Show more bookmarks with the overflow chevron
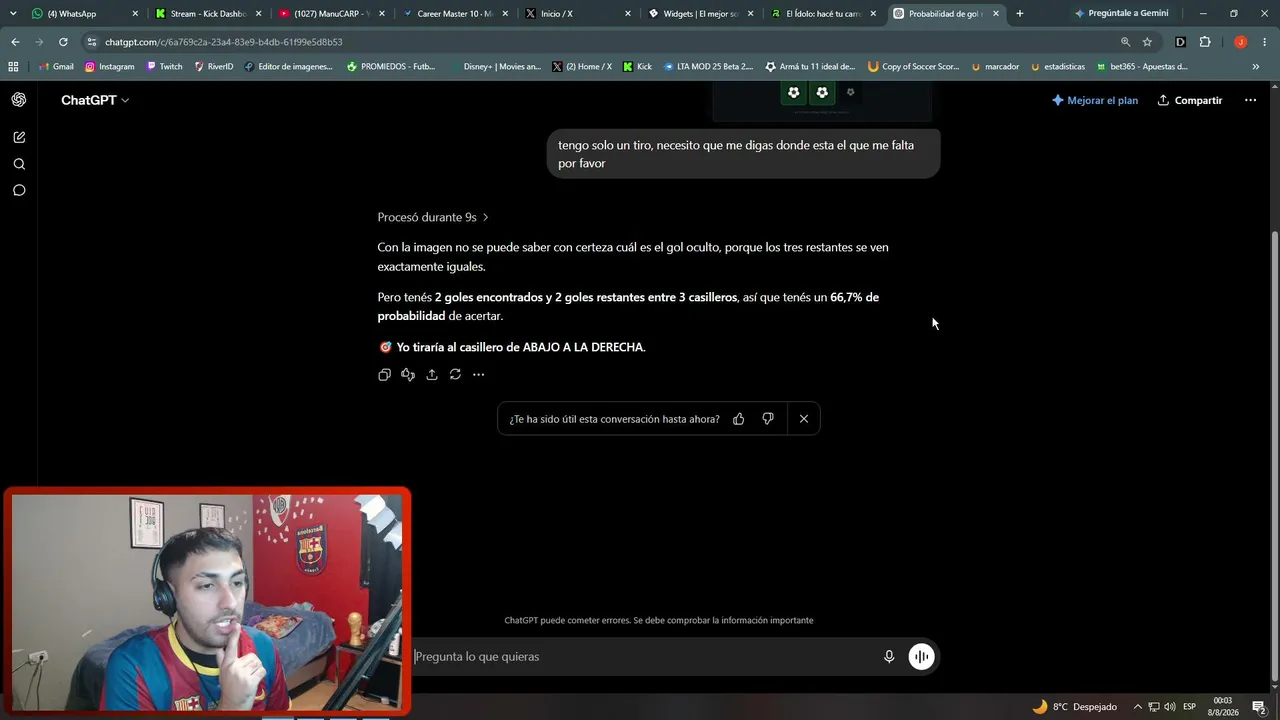The height and width of the screenshot is (720, 1280). pyautogui.click(x=1256, y=67)
